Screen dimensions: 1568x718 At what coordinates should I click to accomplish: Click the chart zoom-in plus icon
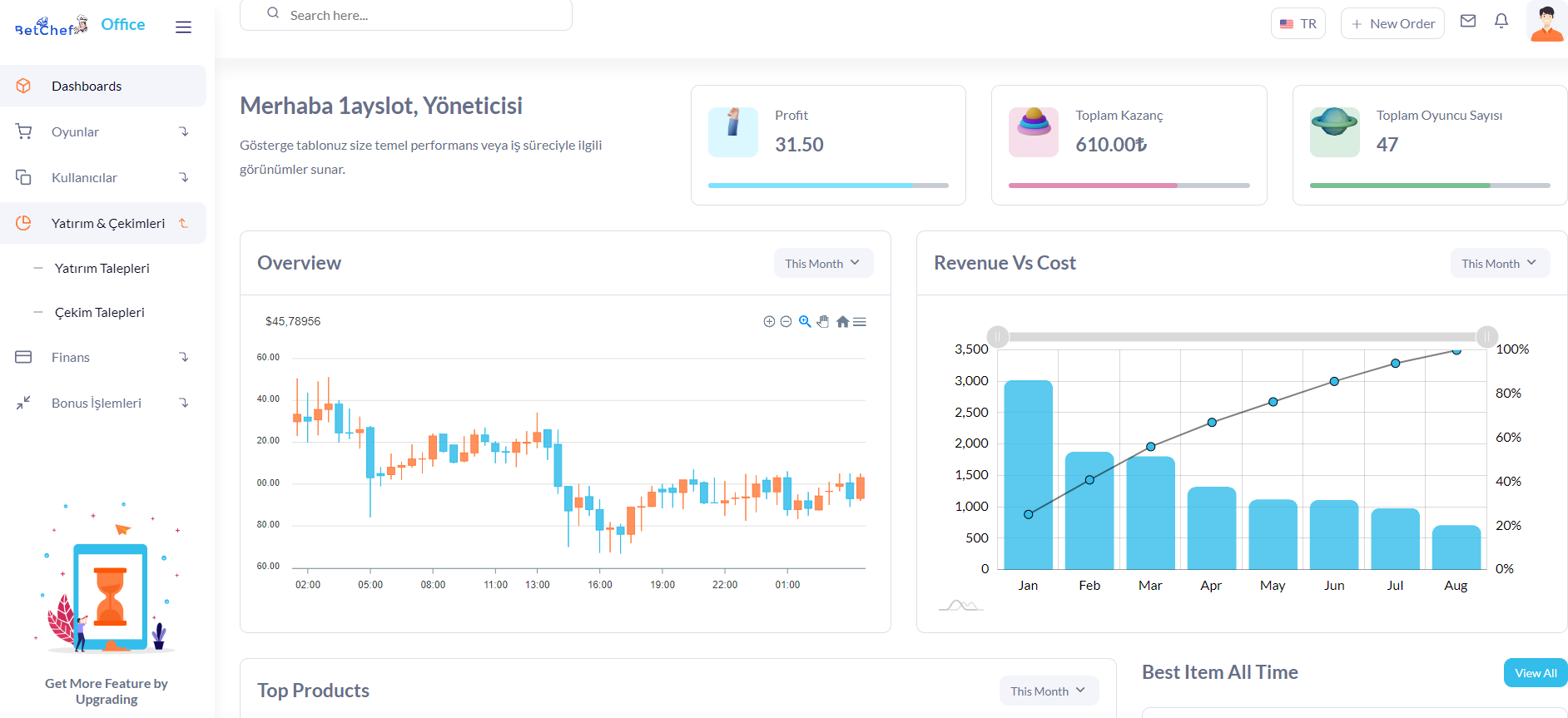coord(769,322)
